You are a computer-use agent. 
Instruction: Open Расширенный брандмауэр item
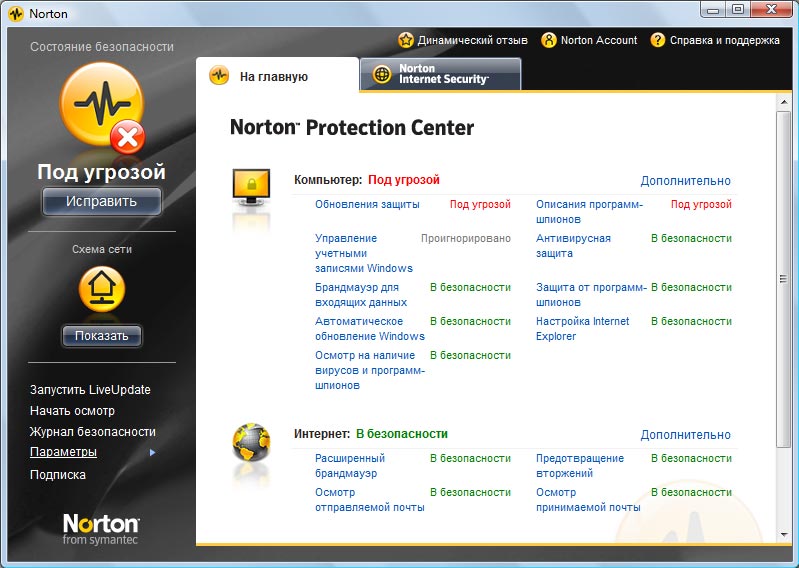coord(350,466)
